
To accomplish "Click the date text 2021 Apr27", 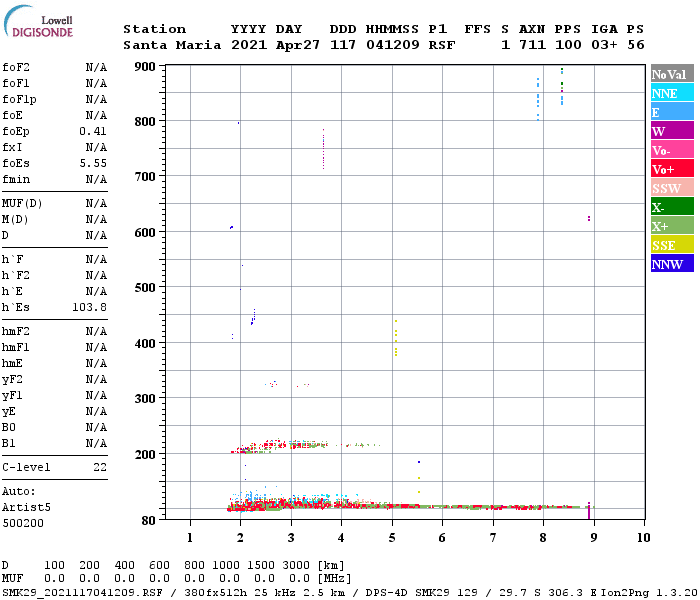I will [x=275, y=45].
